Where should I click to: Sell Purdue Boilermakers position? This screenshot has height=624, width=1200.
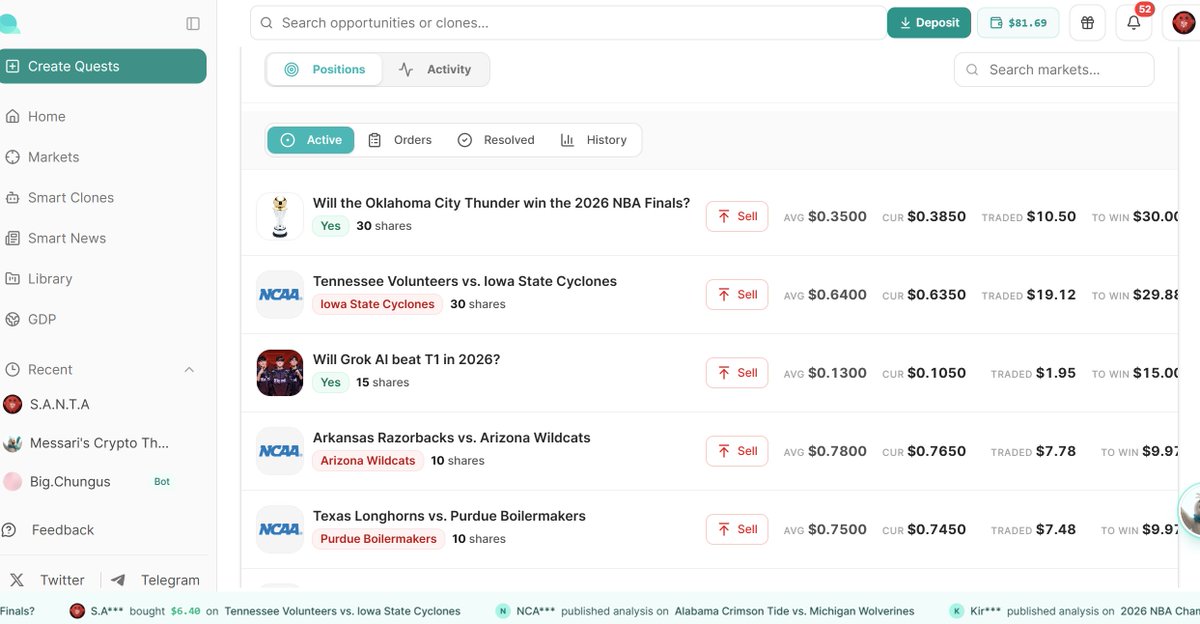pos(737,529)
